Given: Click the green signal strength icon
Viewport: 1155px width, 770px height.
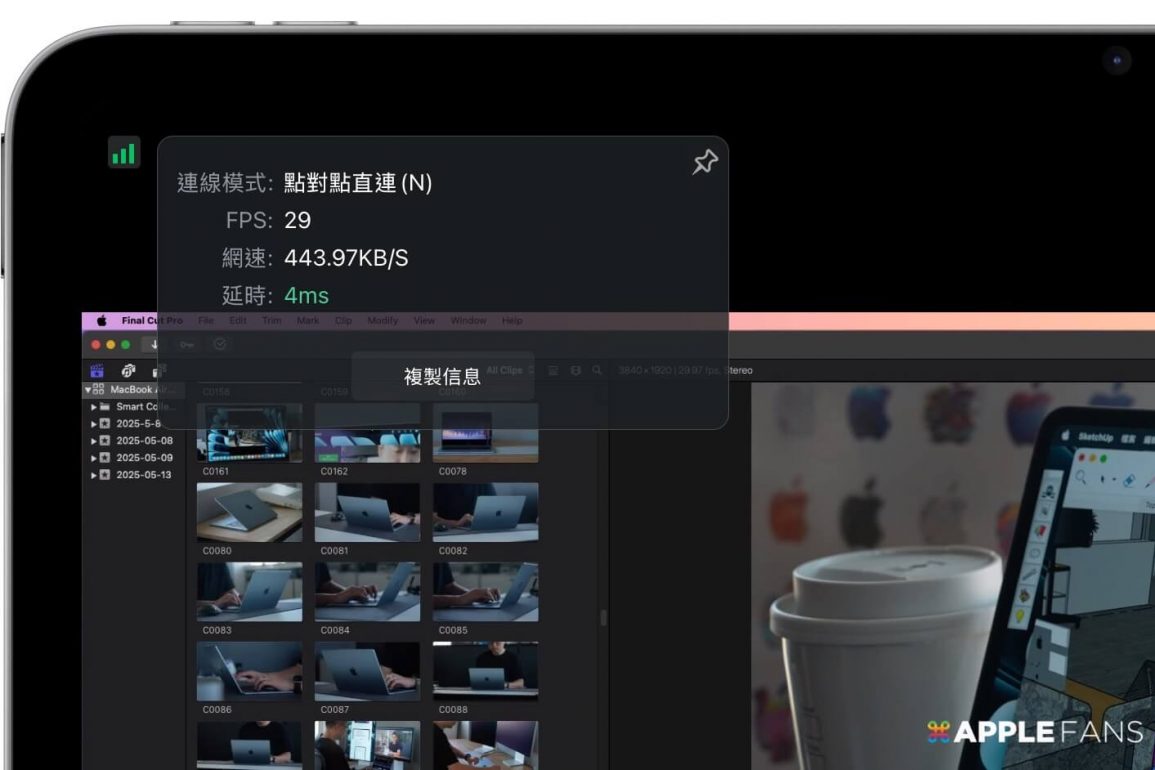Looking at the screenshot, I should click(x=124, y=153).
